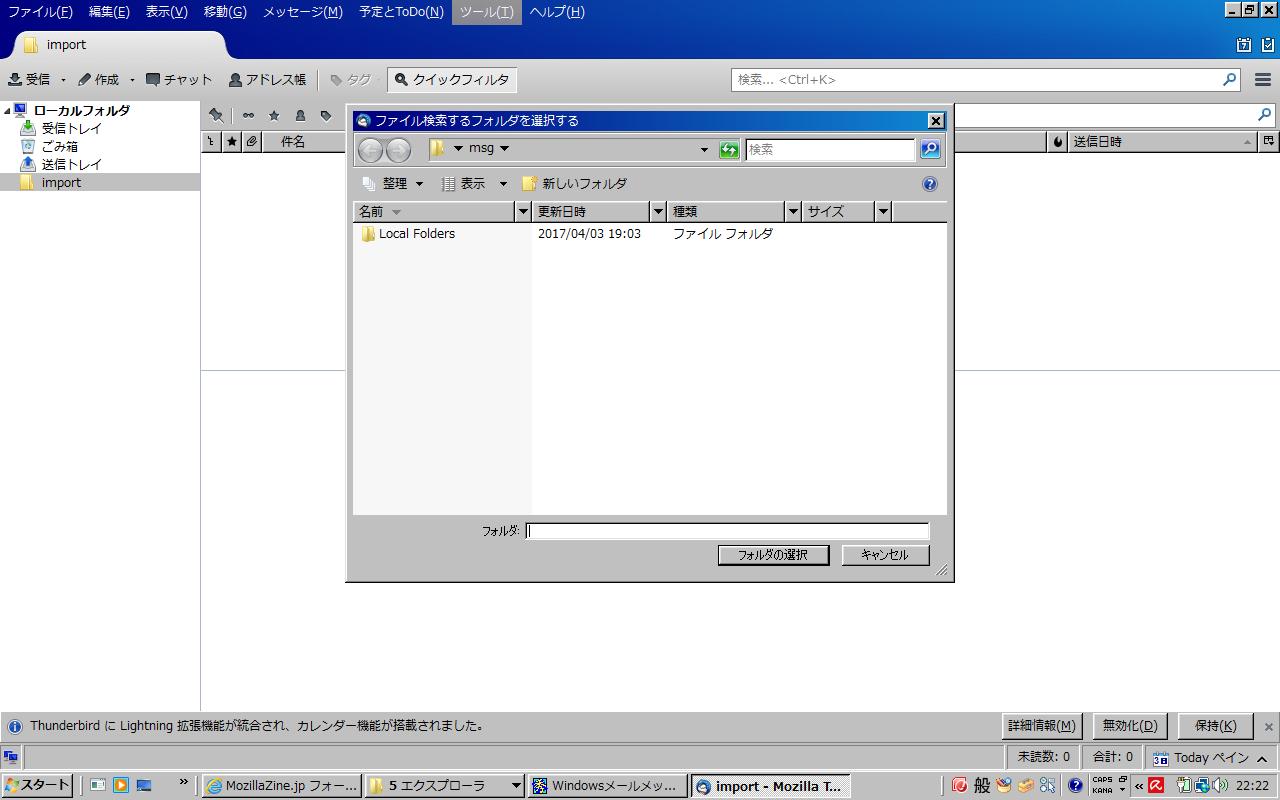Open the アドレス帳 address book
This screenshot has width=1280, height=800.
tap(267, 80)
